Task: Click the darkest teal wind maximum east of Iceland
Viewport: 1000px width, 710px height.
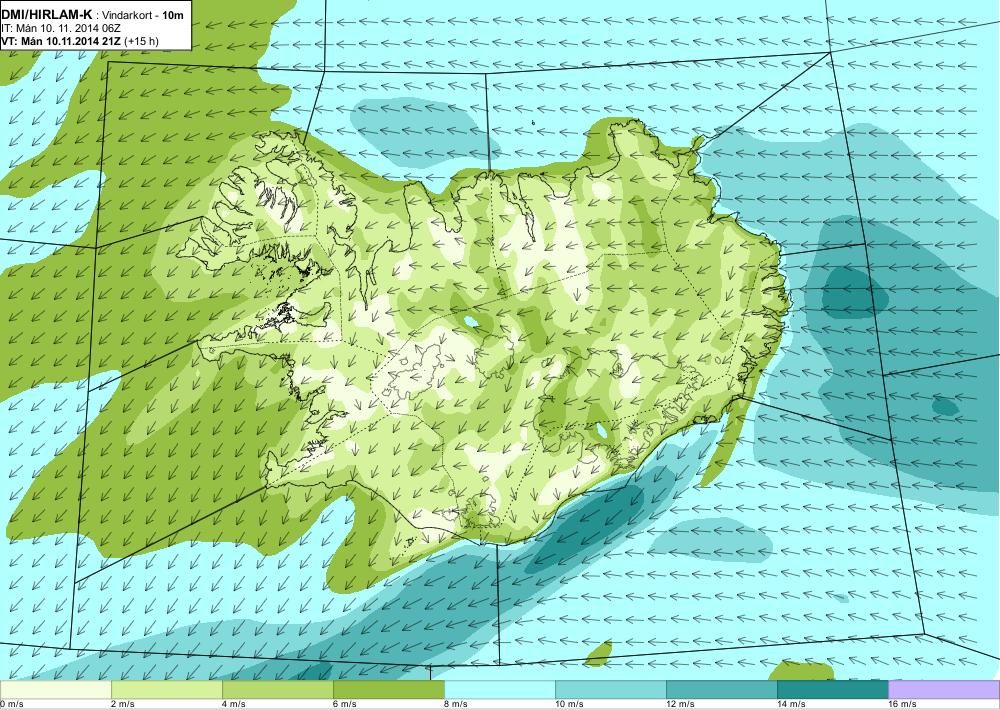Action: (855, 293)
